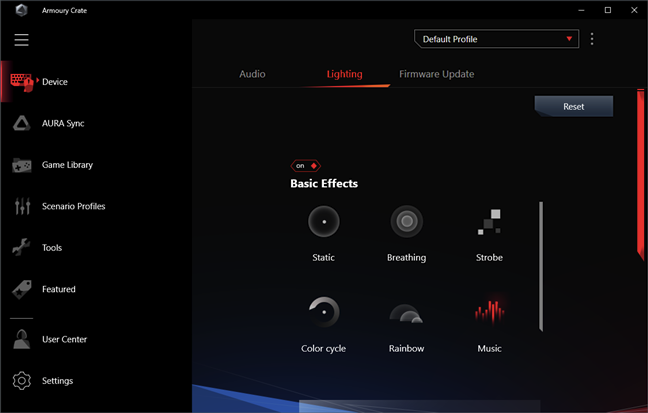
Task: Click the Breathing effect label
Action: [x=406, y=258]
